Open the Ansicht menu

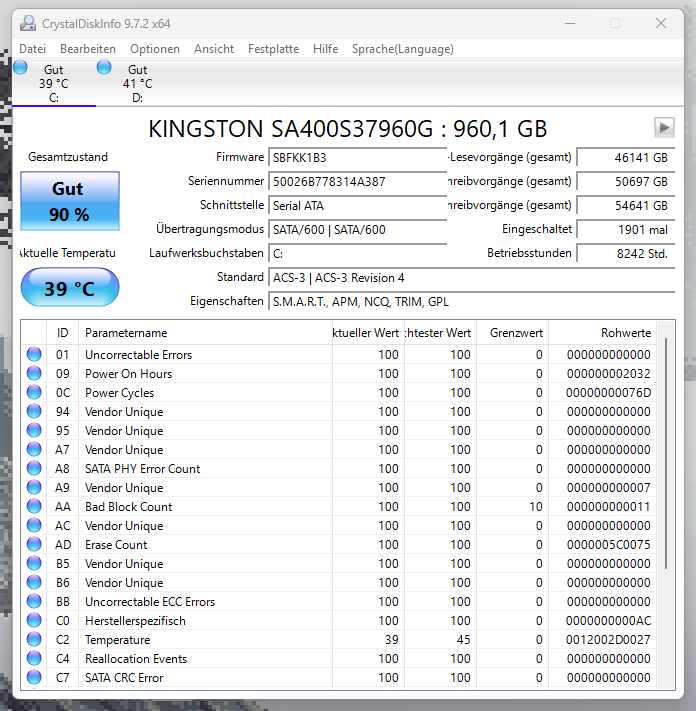coord(214,49)
